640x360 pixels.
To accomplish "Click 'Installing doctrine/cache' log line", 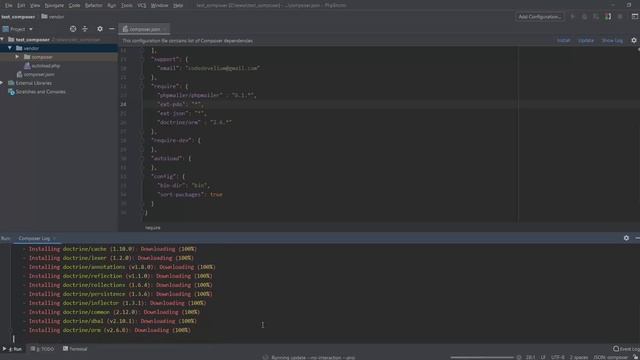I will pos(109,249).
